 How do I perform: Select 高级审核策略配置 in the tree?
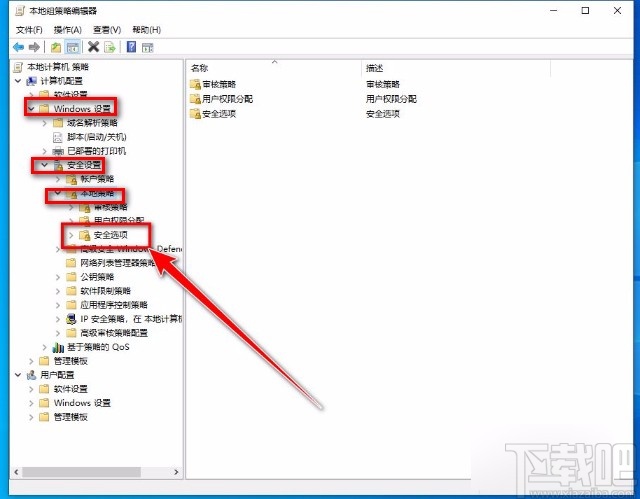(114, 333)
